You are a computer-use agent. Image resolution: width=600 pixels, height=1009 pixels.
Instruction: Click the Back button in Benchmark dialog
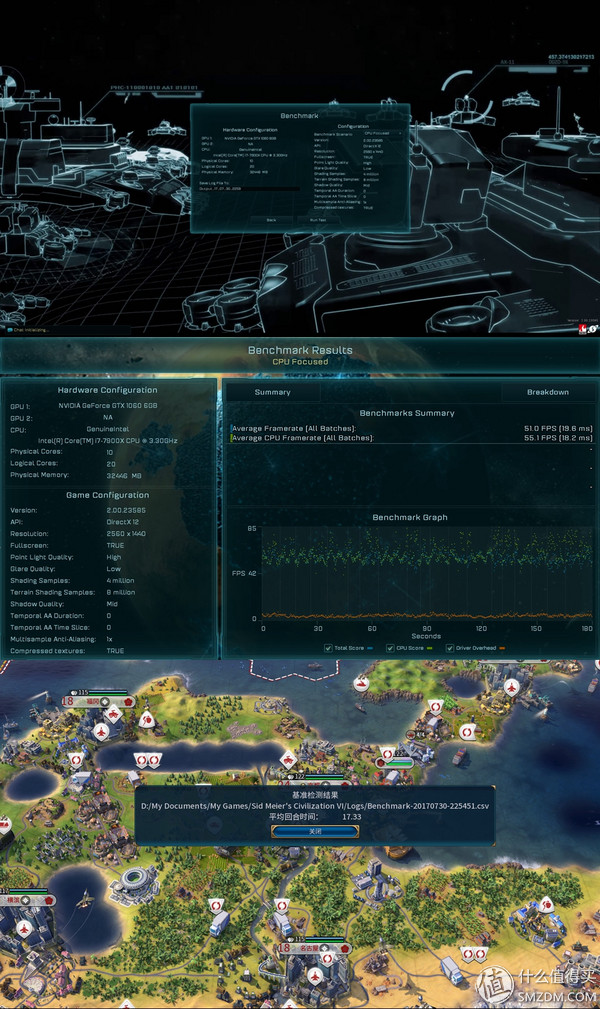pyautogui.click(x=272, y=220)
